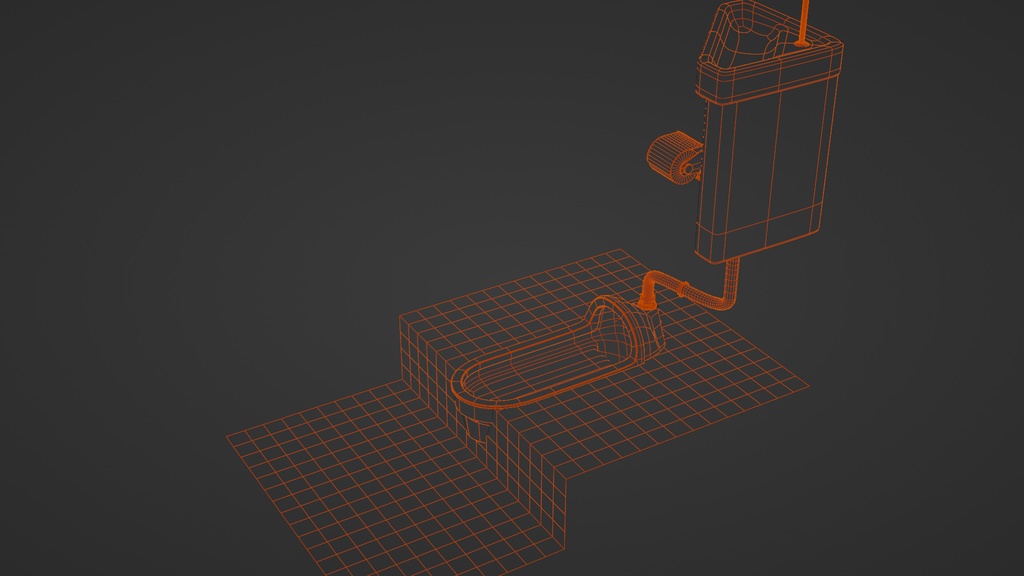
Task: Select the supply pipe above the cistern
Action: click(x=803, y=20)
